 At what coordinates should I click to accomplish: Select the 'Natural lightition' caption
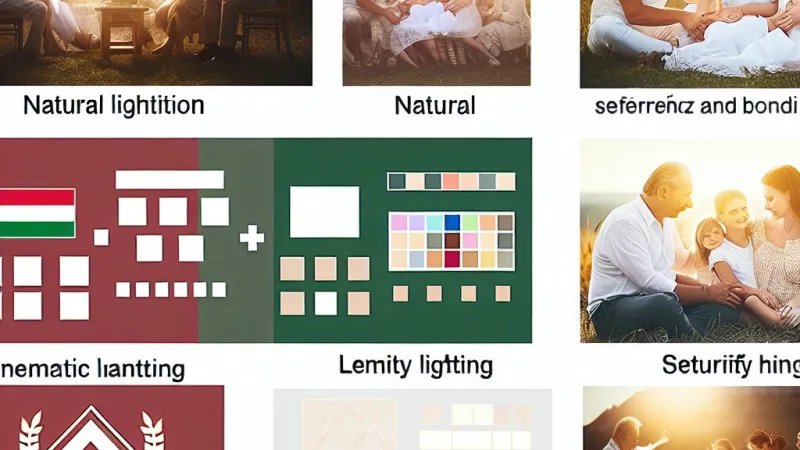[x=114, y=106]
